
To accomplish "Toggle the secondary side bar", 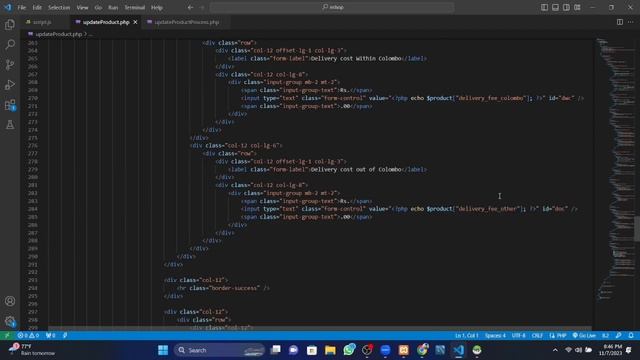I will [x=566, y=7].
